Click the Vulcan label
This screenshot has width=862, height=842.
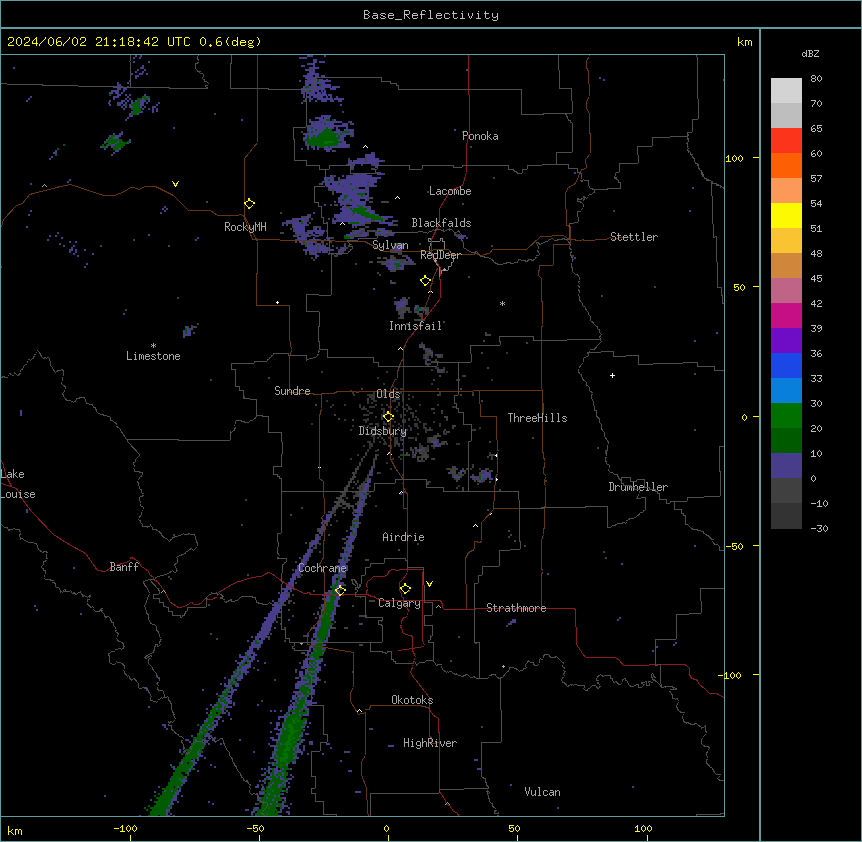543,792
